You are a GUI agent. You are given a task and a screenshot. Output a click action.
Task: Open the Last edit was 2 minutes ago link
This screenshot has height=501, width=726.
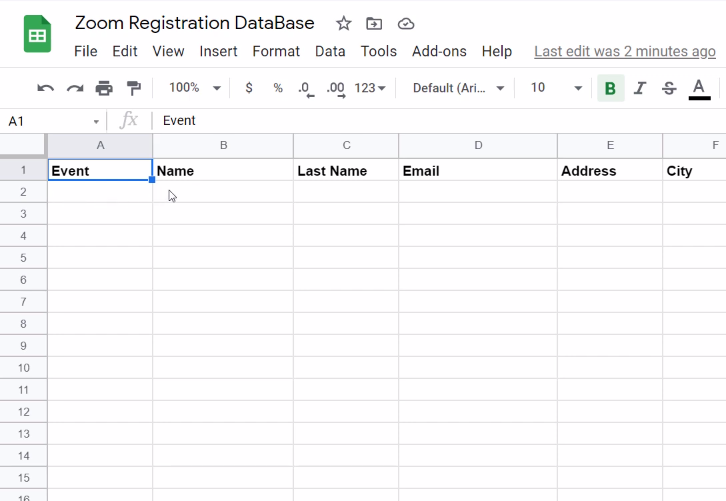point(625,51)
